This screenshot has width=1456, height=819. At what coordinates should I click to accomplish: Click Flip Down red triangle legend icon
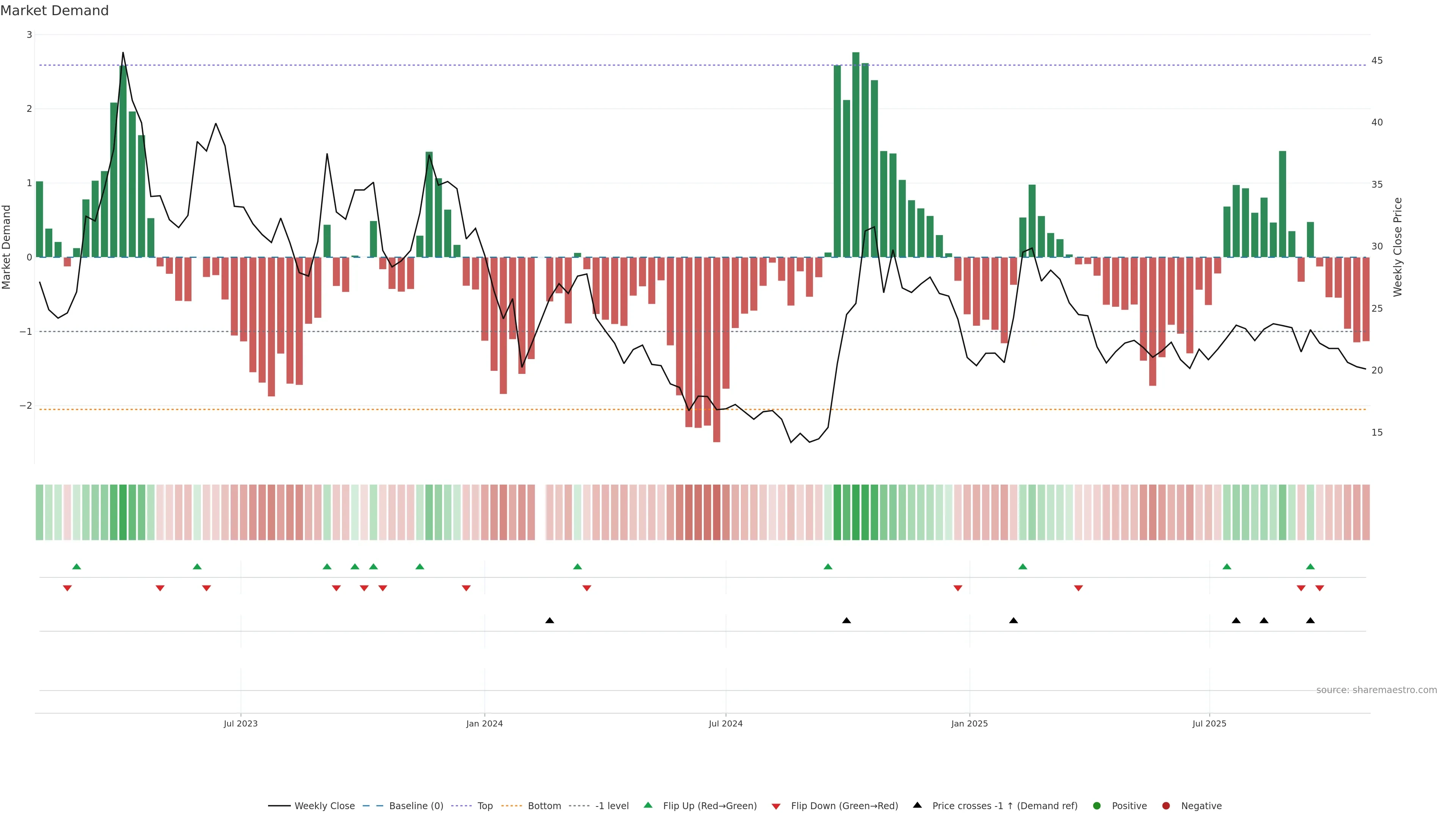pos(776,806)
